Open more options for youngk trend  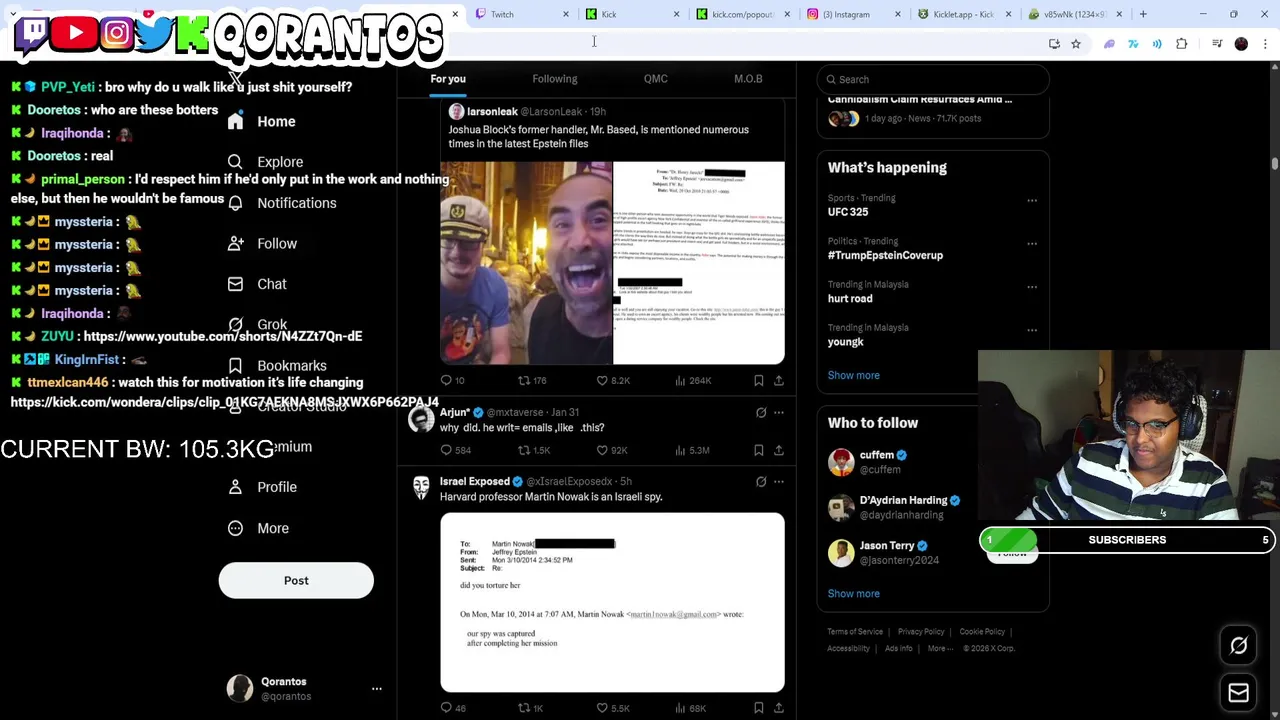[x=1032, y=329]
